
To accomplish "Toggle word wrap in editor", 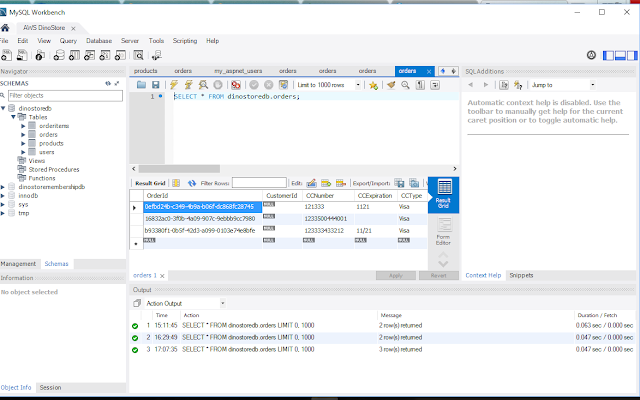I will coord(435,85).
